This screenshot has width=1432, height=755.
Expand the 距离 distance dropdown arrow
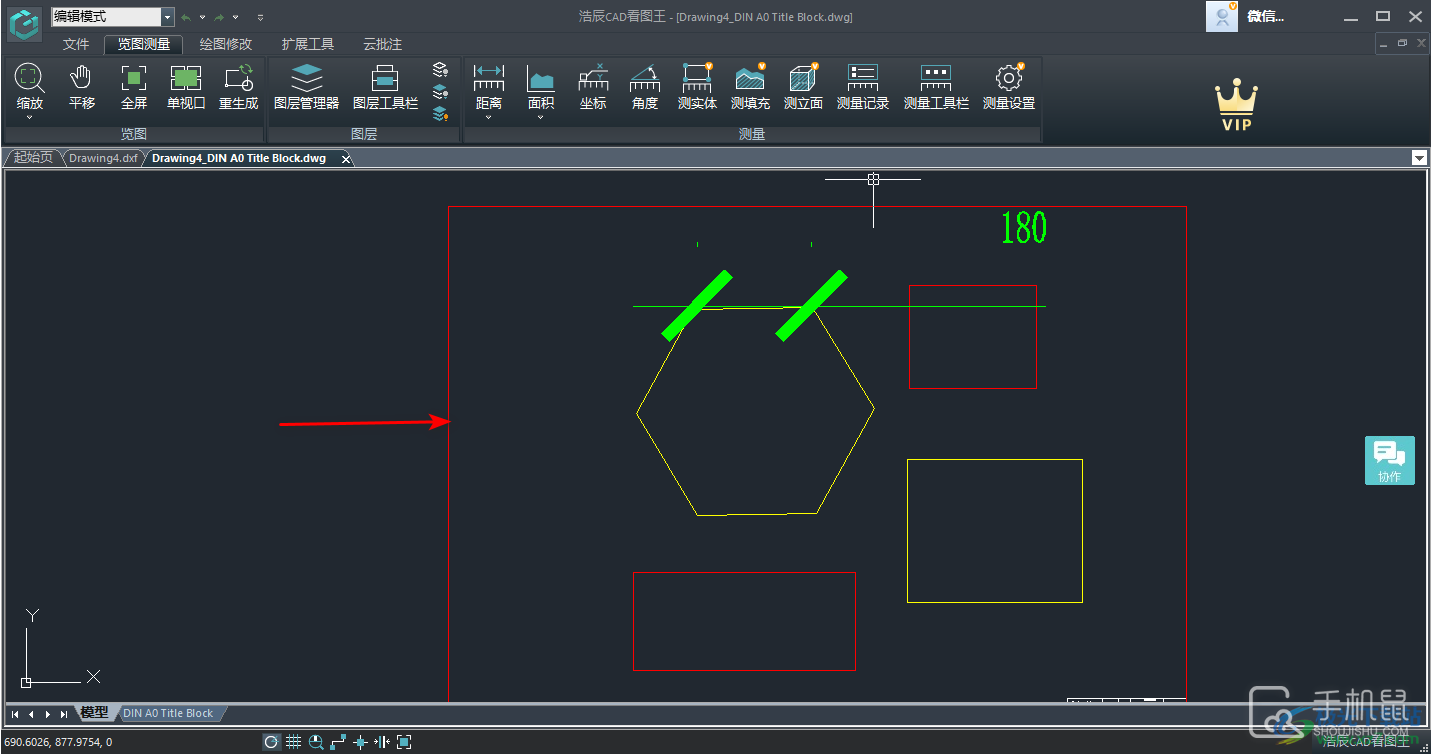click(489, 117)
